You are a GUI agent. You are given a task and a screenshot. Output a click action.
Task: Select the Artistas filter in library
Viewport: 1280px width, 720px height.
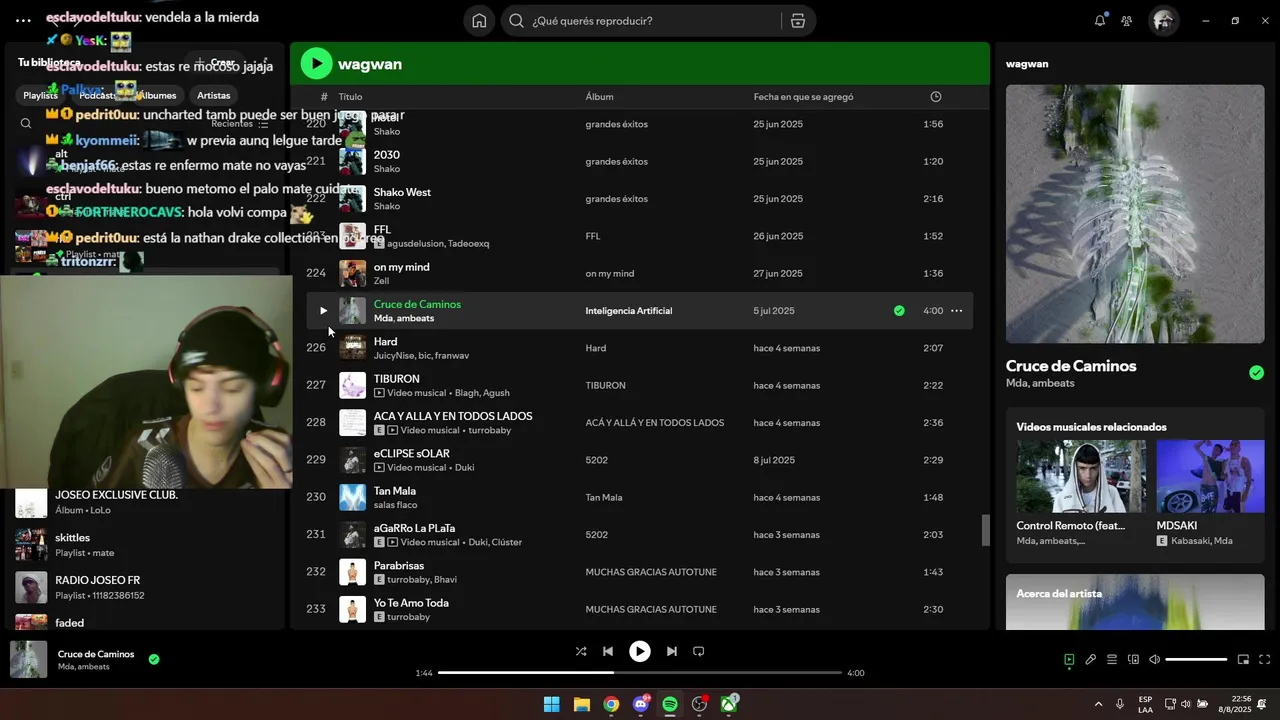[213, 96]
